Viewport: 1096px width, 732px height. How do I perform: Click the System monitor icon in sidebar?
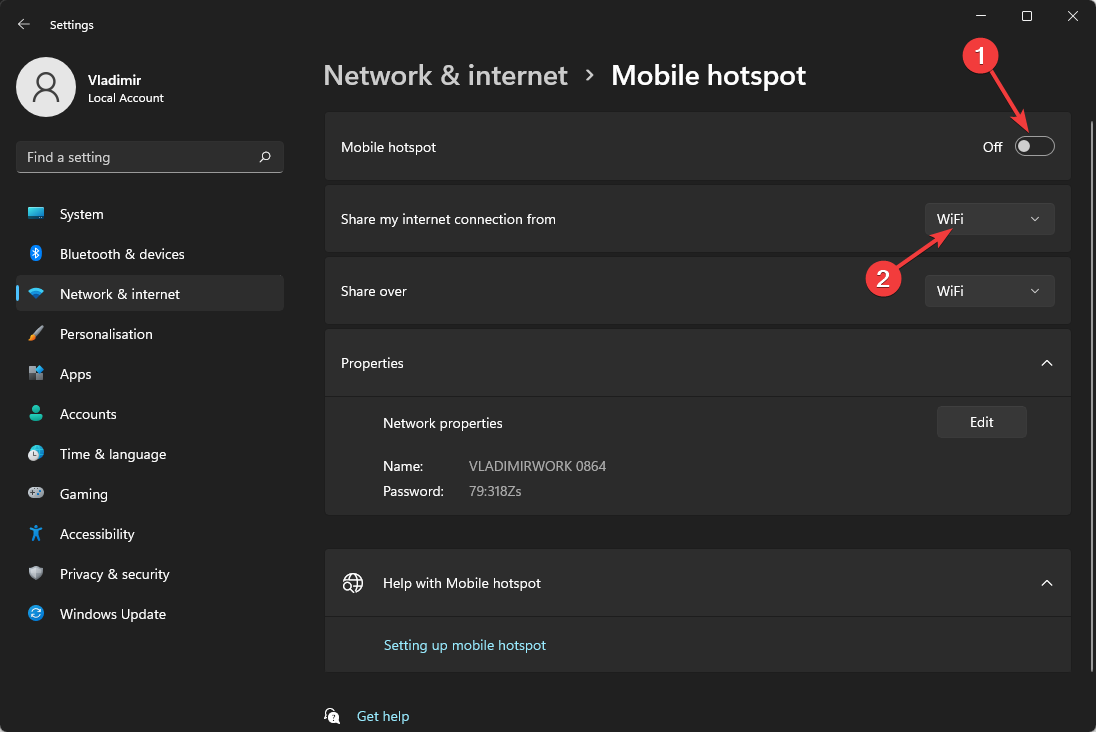(x=36, y=214)
